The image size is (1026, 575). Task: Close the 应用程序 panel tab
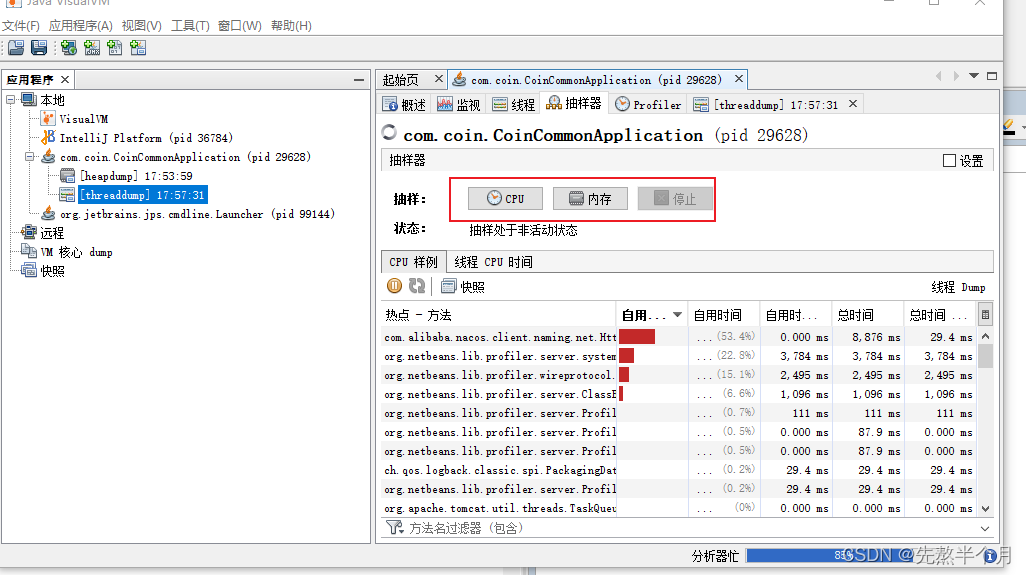click(x=65, y=79)
